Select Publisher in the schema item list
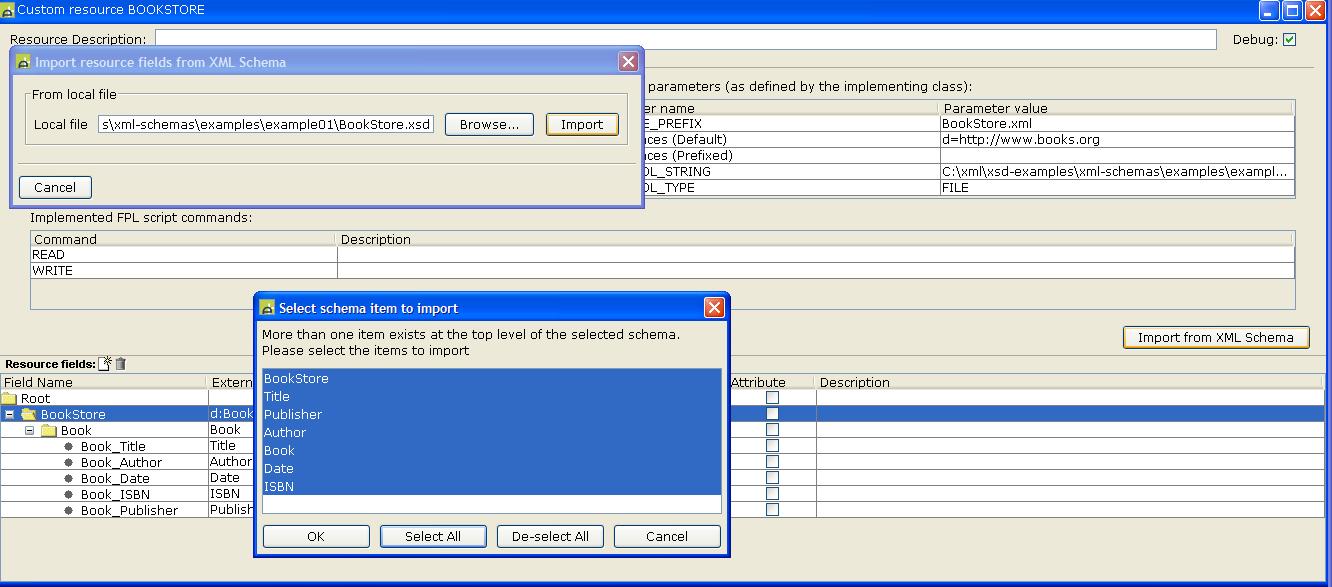 tap(293, 414)
